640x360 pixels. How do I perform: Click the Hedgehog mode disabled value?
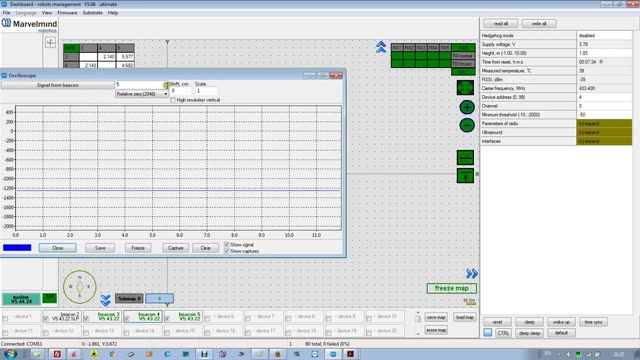click(x=604, y=36)
